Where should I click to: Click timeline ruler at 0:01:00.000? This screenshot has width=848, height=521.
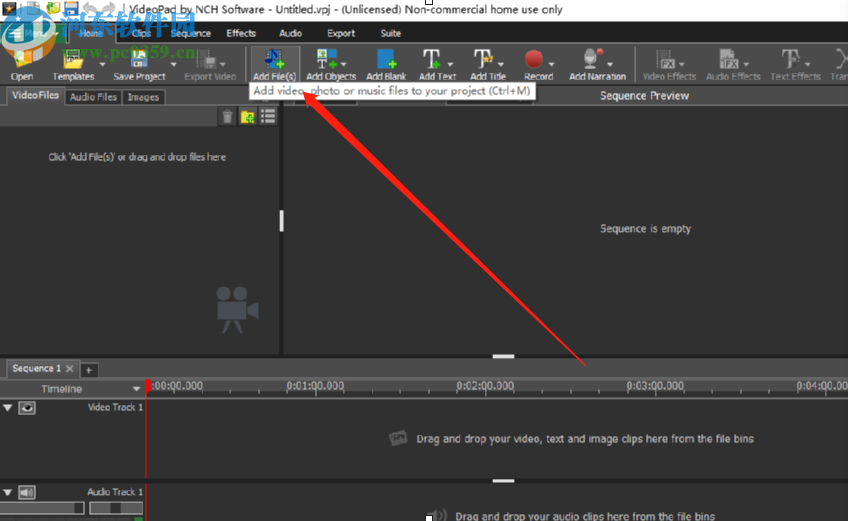click(x=315, y=386)
